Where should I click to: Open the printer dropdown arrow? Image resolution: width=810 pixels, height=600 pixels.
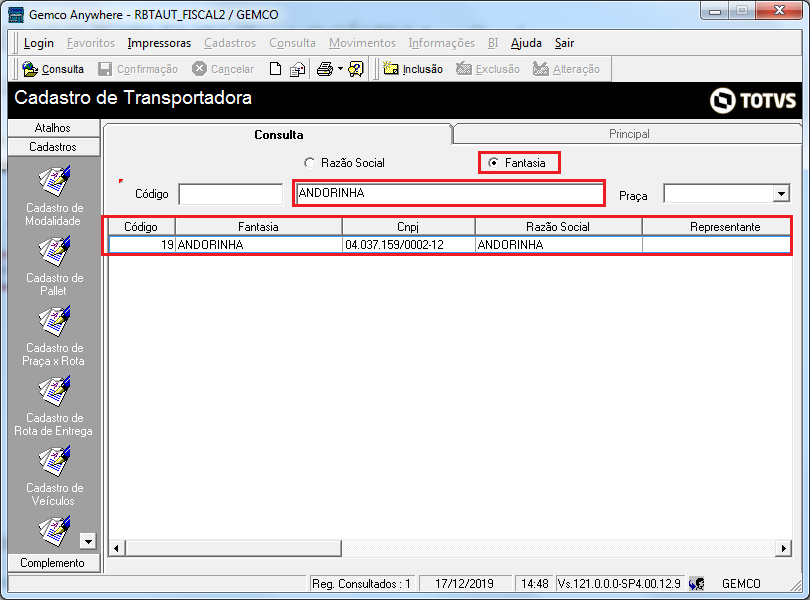tap(340, 69)
